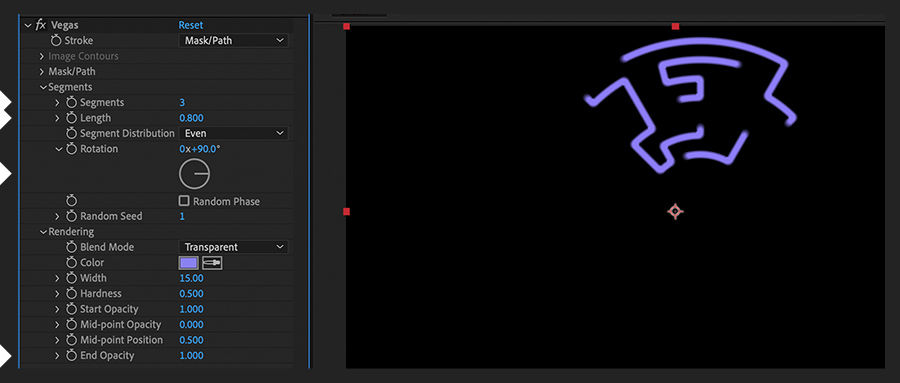Select the Vegas effect name
Viewport: 900px width, 383px height.
pos(64,25)
